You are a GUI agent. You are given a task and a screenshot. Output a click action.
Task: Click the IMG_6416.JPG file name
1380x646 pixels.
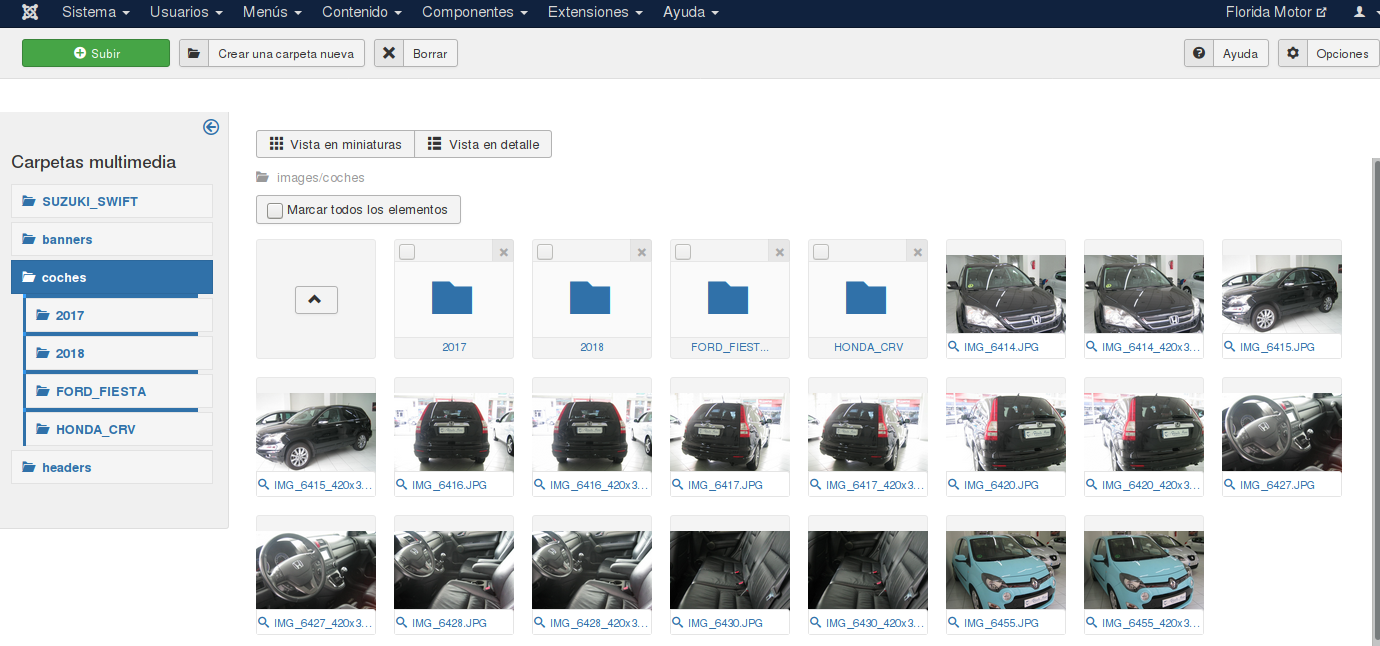click(449, 485)
